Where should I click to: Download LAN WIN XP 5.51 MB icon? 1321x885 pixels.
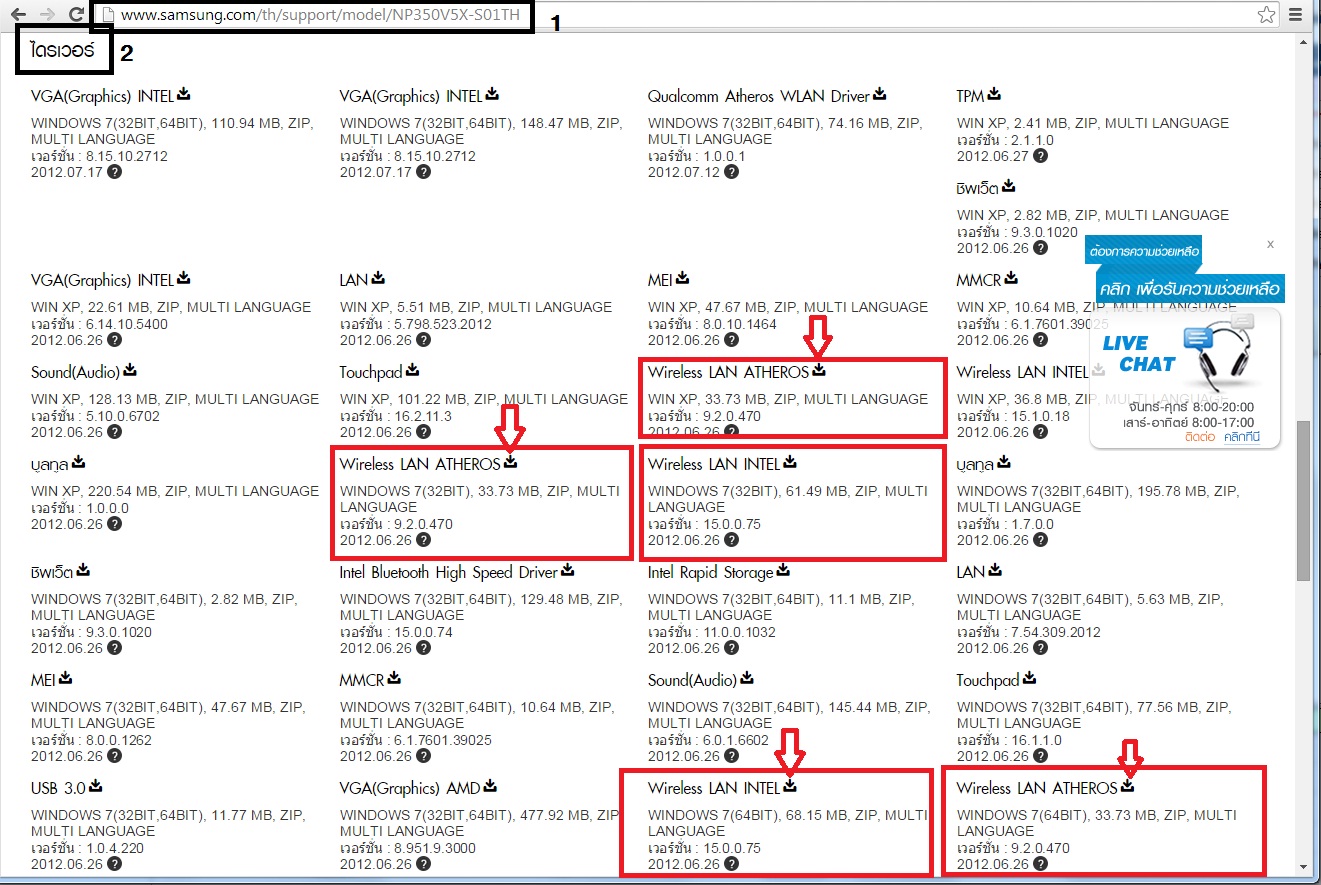click(378, 279)
